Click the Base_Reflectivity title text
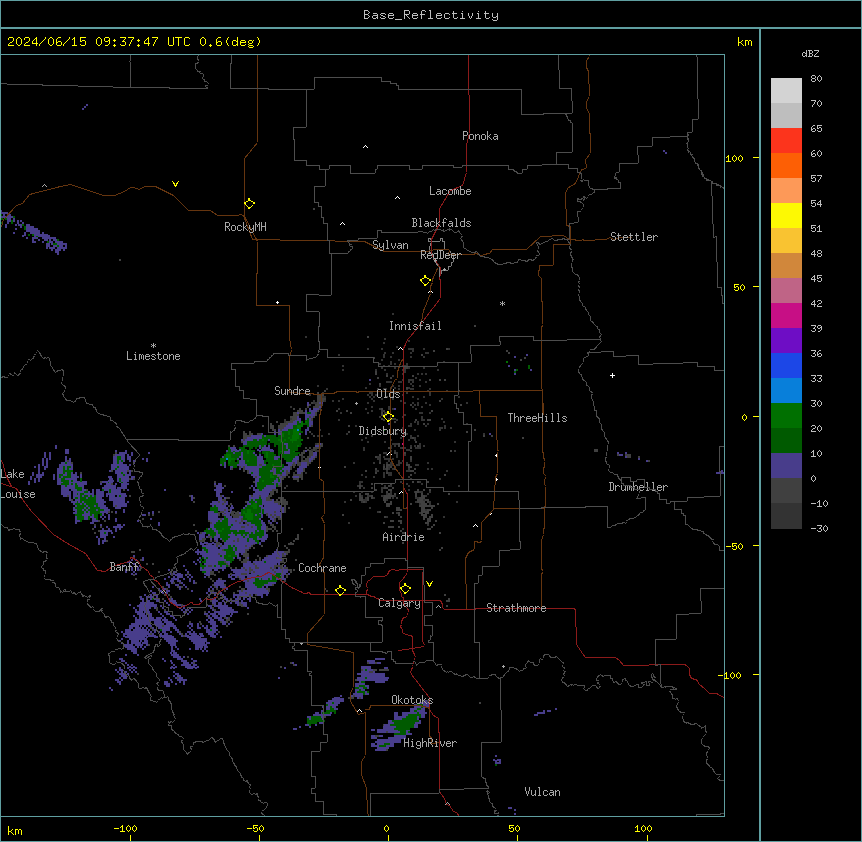Viewport: 862px width, 842px height. tap(431, 15)
